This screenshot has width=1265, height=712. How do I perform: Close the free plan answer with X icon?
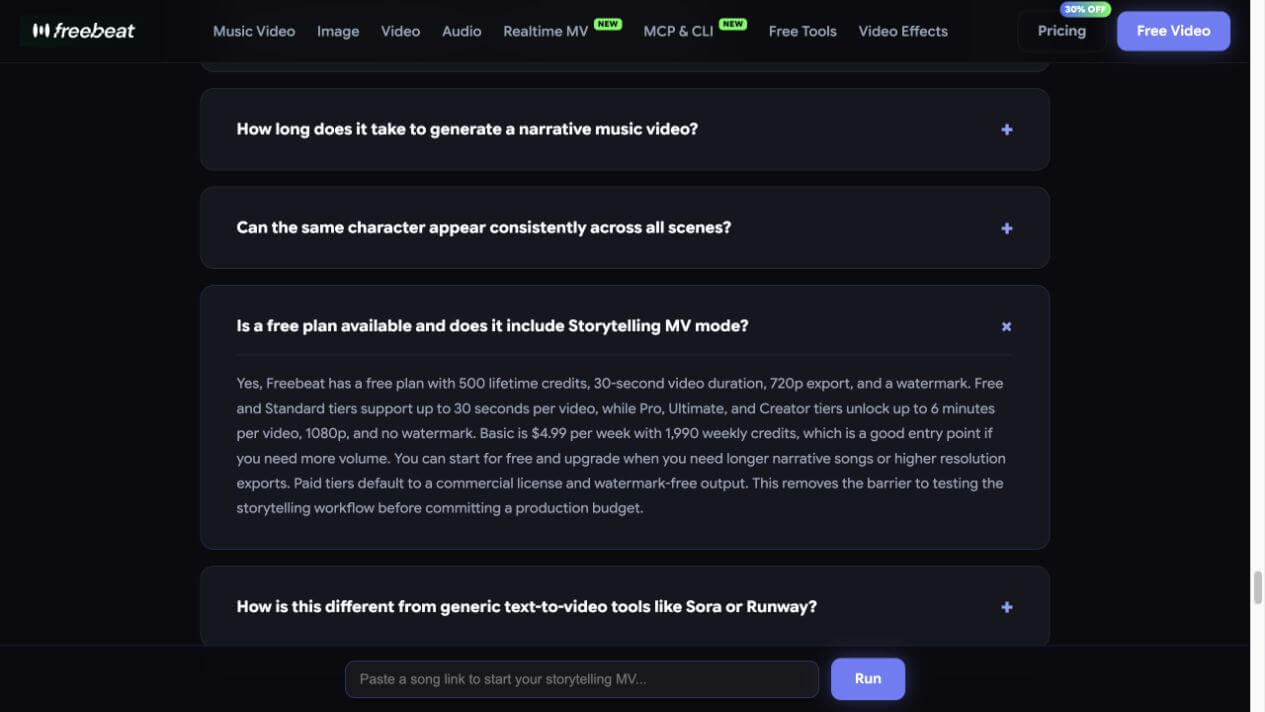(x=1007, y=326)
